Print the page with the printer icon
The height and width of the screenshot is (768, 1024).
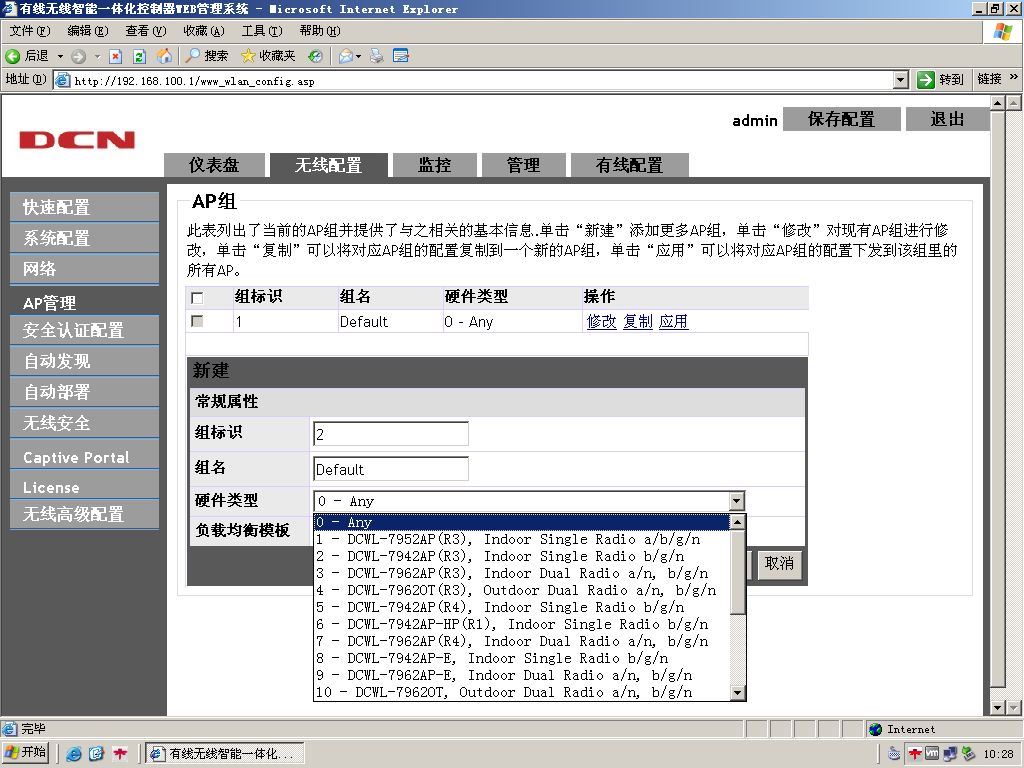[x=377, y=56]
